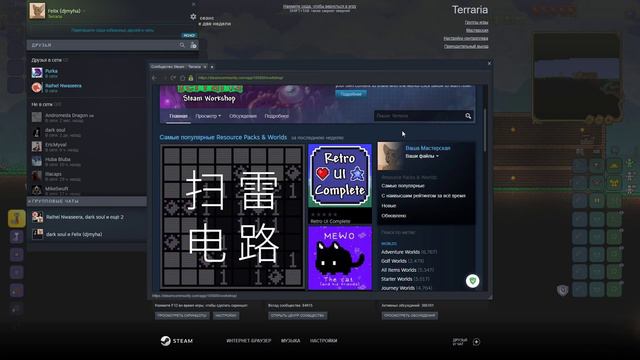The image size is (640, 360).
Task: Open controller settings link under Terraria
Action: (466, 38)
